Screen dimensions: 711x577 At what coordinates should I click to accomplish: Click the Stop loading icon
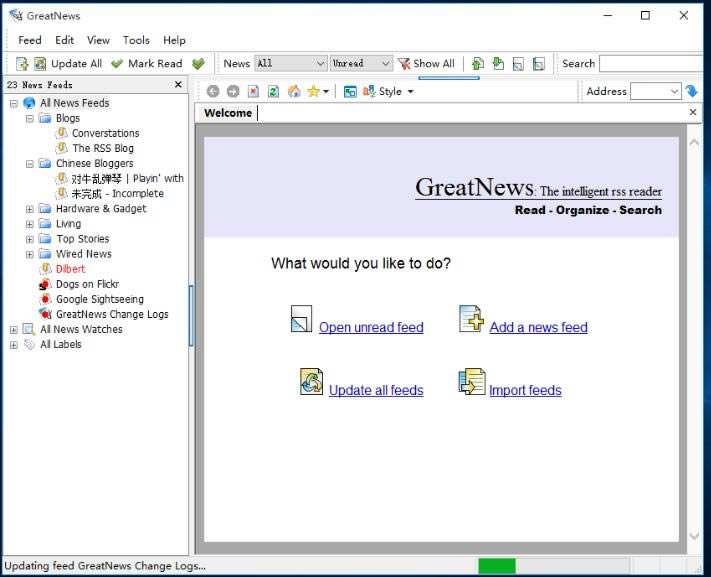253,92
